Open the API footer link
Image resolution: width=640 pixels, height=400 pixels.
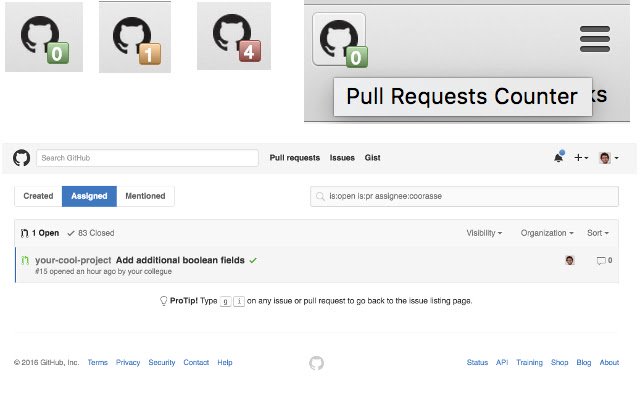502,362
